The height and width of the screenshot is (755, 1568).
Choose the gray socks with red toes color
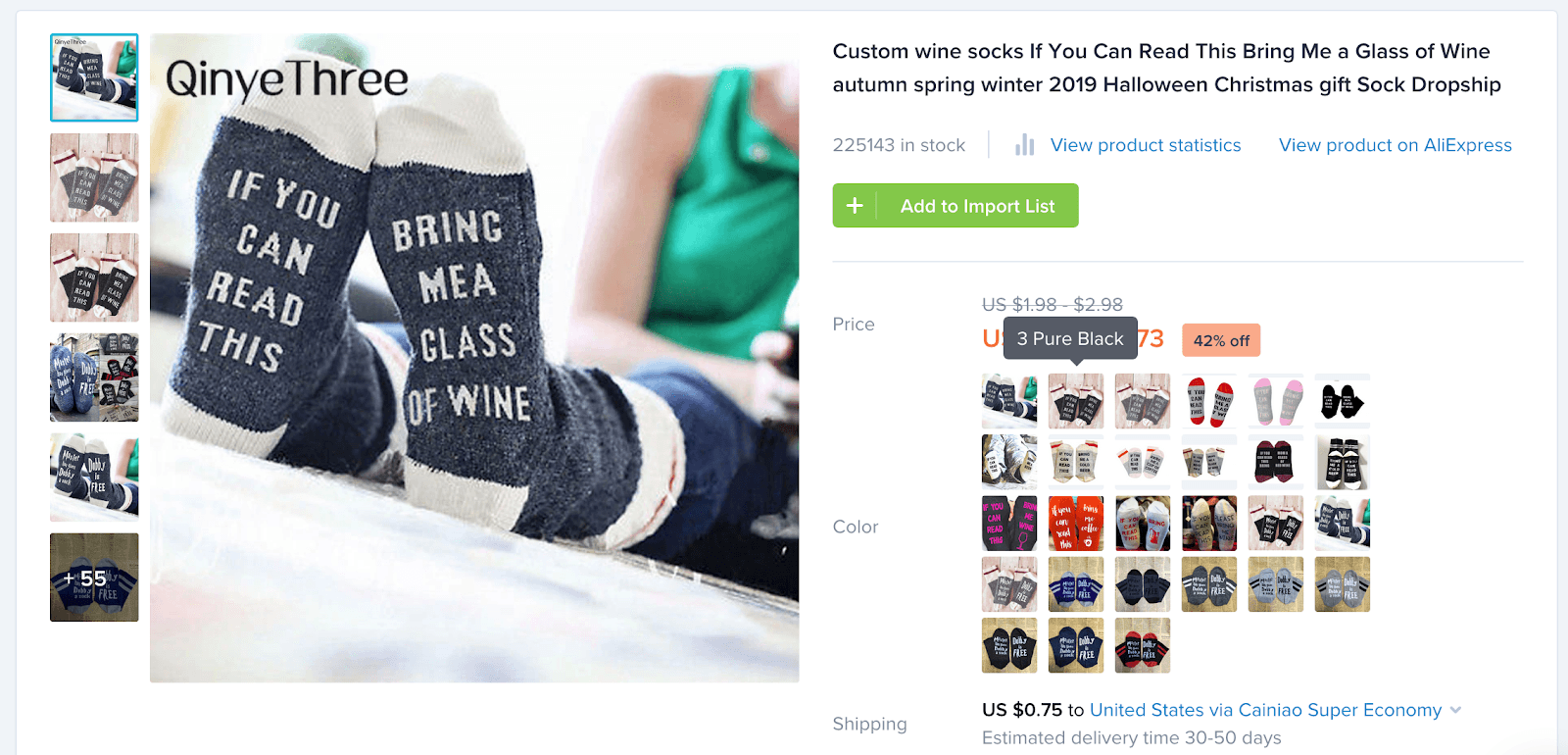point(1209,401)
